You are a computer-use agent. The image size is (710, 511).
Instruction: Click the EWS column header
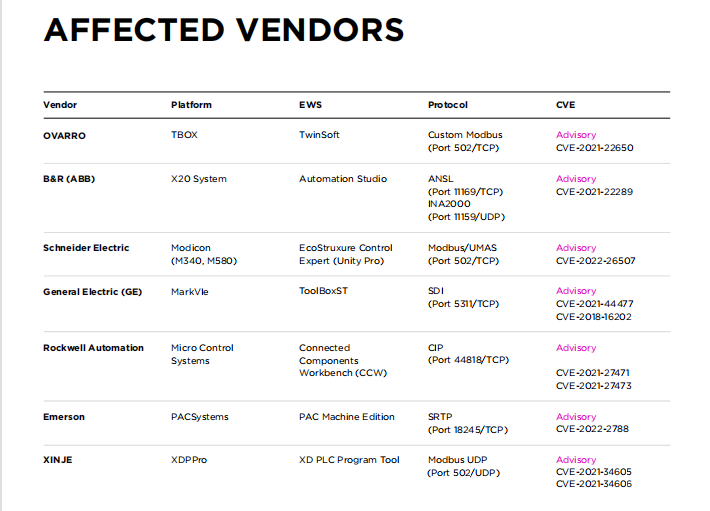(310, 104)
